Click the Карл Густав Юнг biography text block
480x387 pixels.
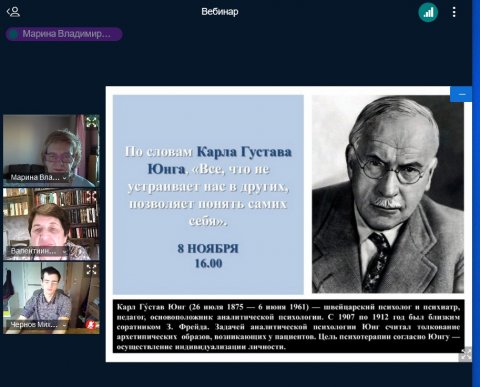pyautogui.click(x=288, y=326)
